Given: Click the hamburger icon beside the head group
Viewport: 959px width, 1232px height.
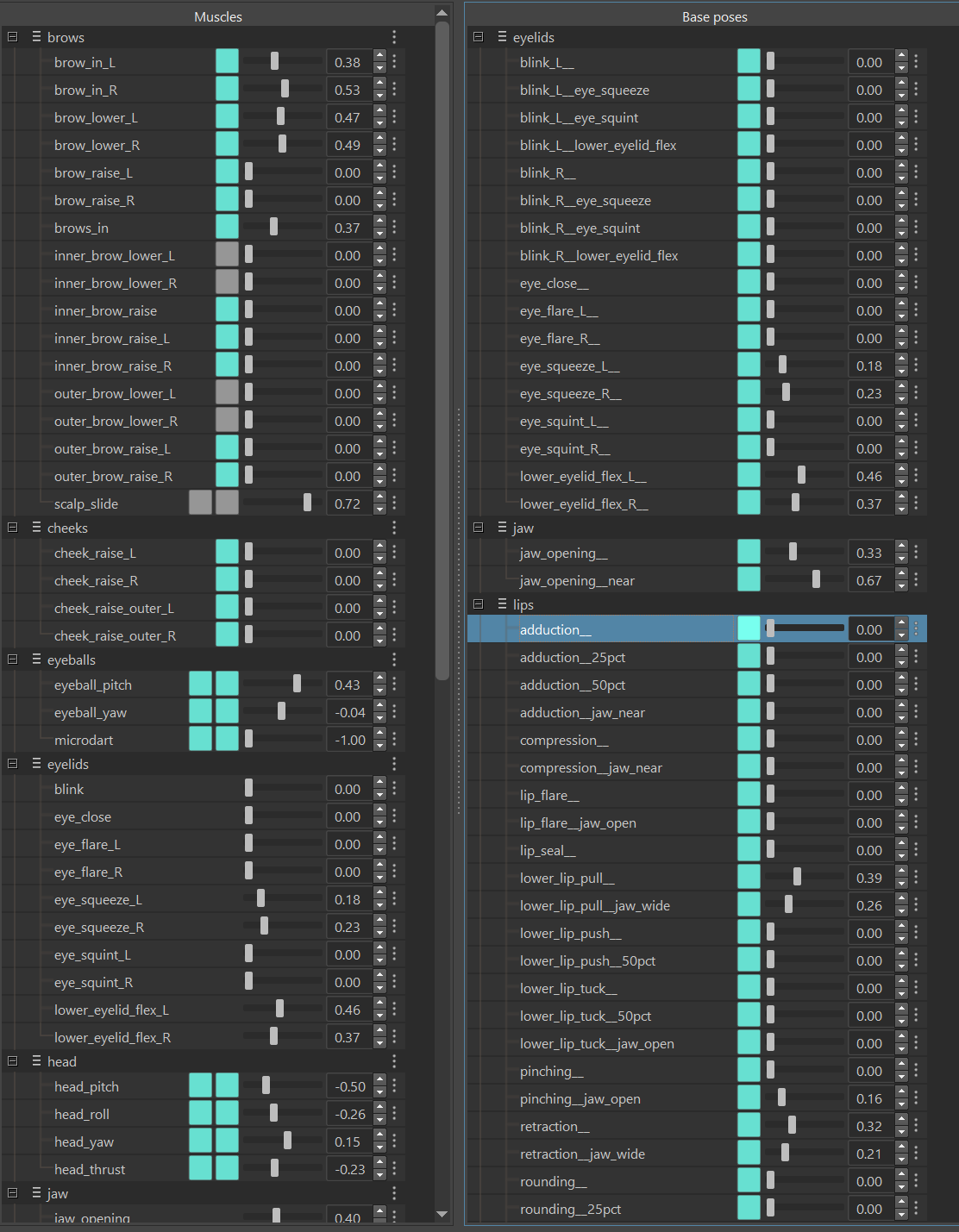Looking at the screenshot, I should point(36,1061).
